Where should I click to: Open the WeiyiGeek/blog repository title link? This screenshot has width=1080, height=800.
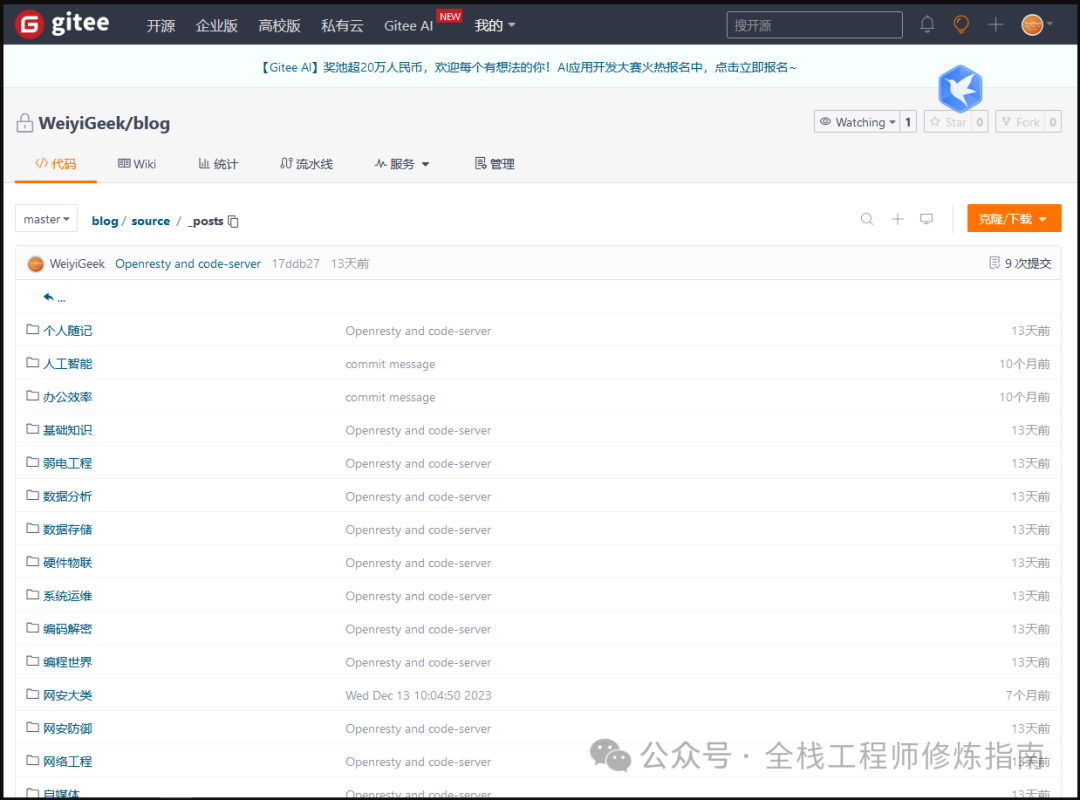(104, 123)
